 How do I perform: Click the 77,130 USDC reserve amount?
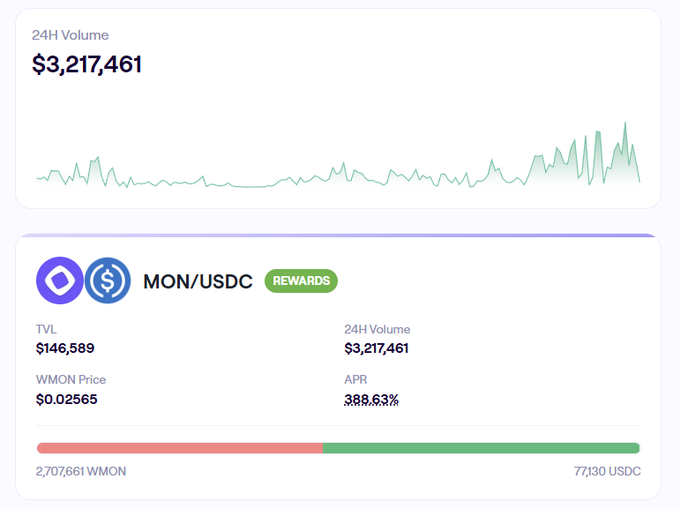pyautogui.click(x=607, y=471)
